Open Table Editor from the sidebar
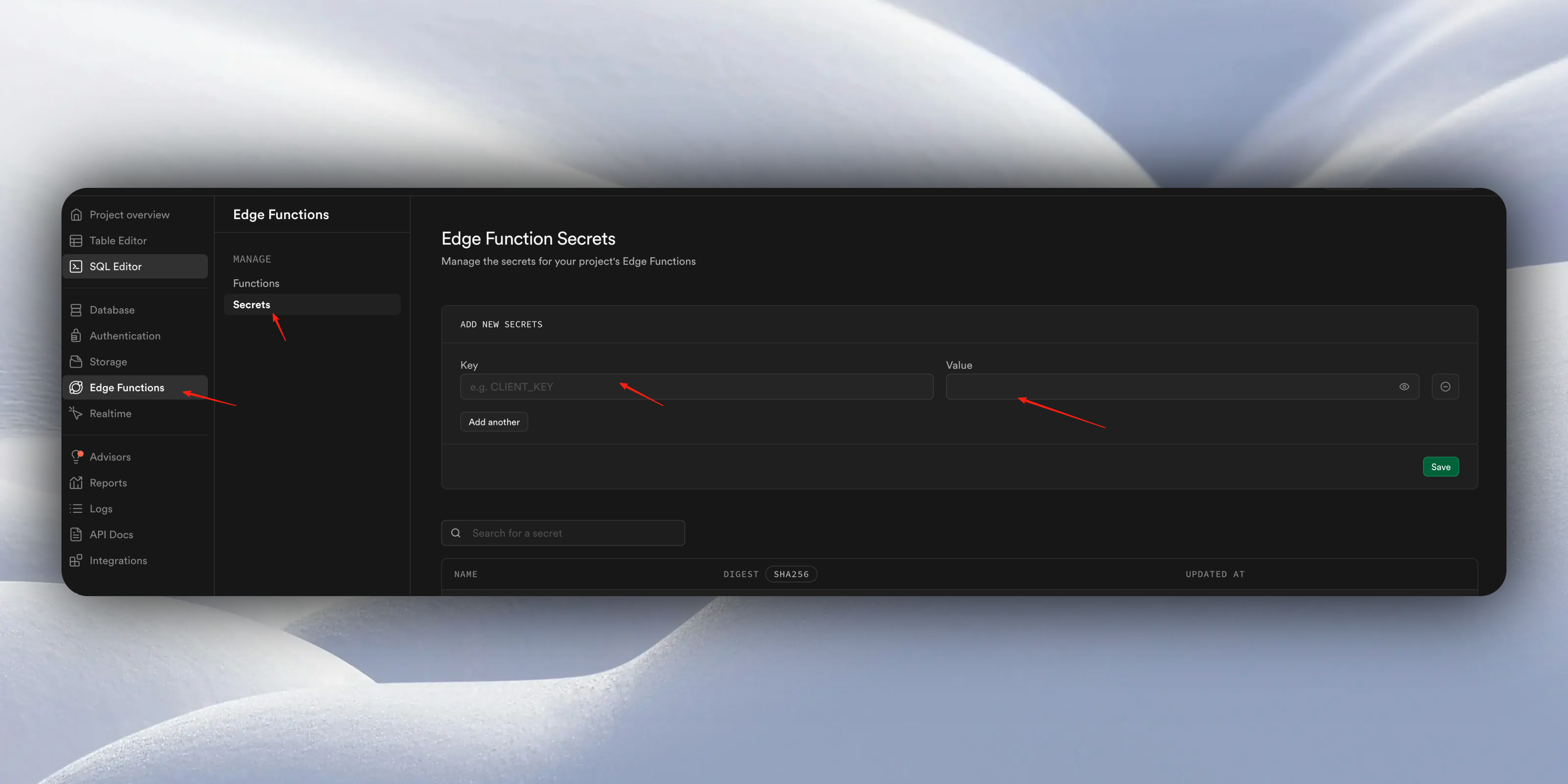 (x=117, y=240)
